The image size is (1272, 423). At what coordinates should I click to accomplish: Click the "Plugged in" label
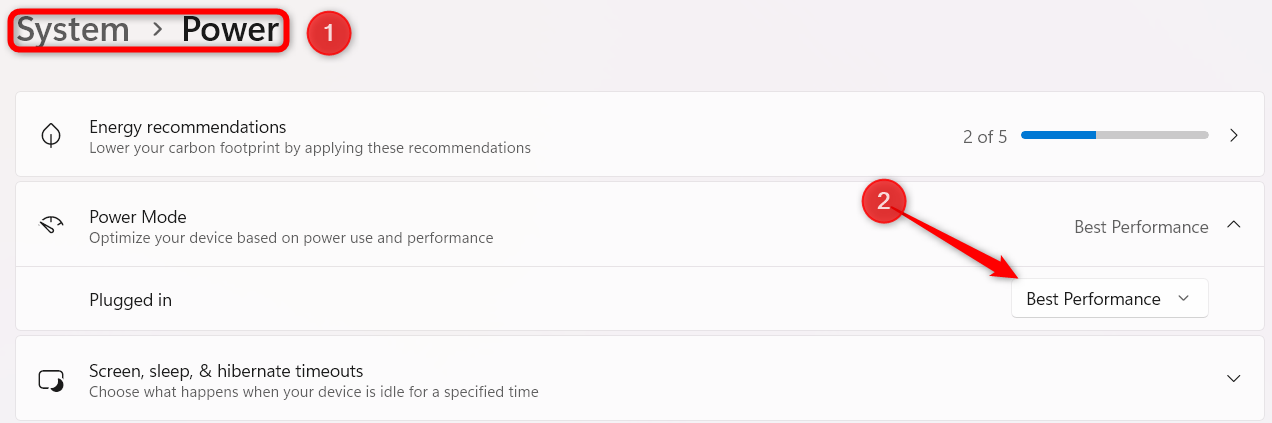[130, 300]
